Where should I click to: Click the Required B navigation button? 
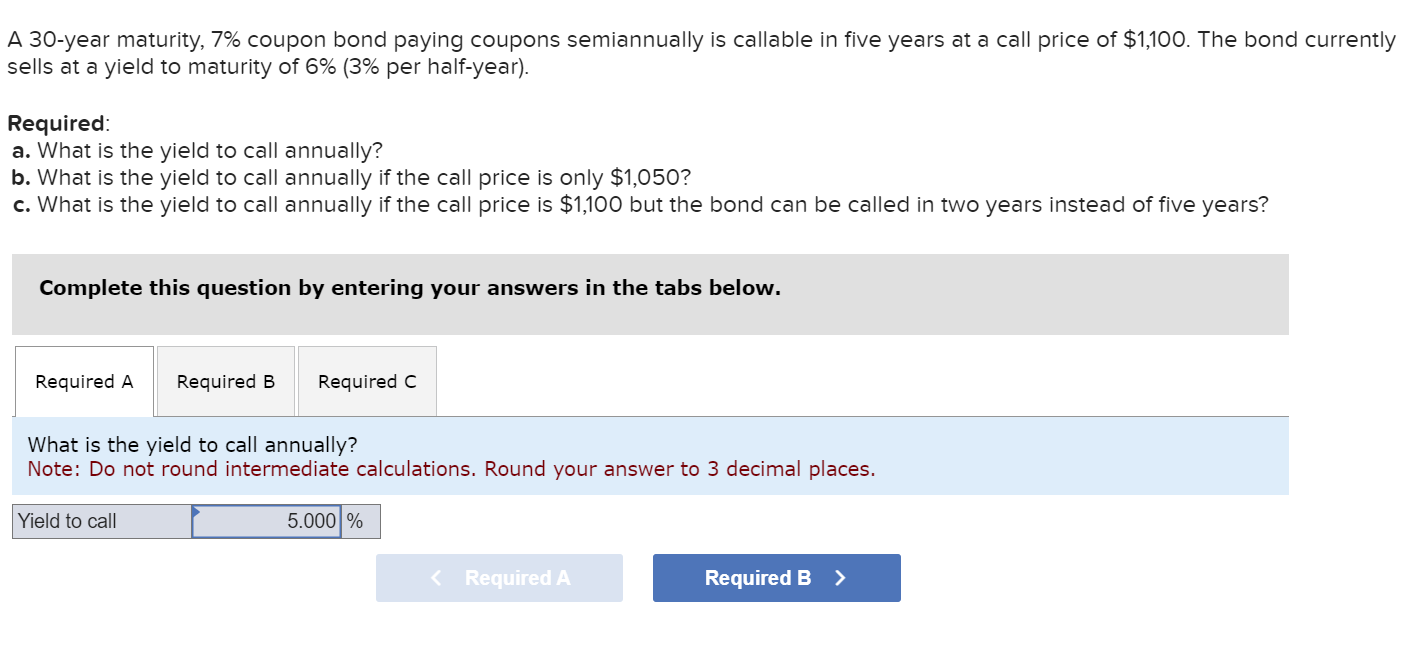pyautogui.click(x=776, y=577)
